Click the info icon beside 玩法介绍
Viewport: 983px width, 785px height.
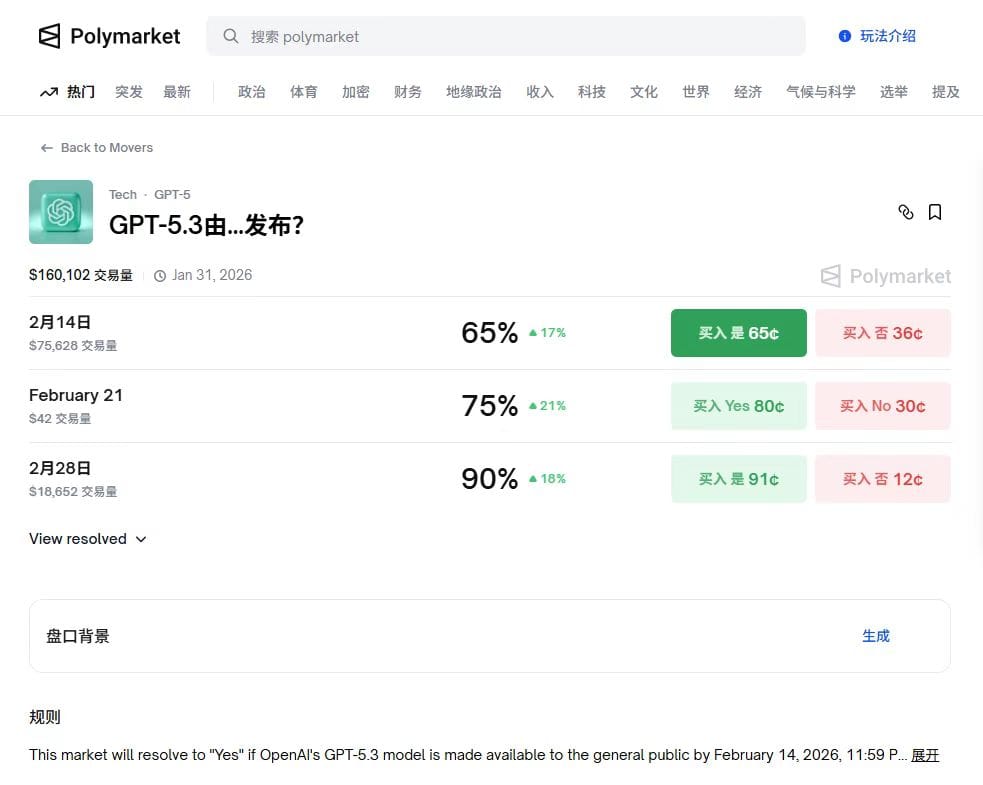(x=845, y=36)
